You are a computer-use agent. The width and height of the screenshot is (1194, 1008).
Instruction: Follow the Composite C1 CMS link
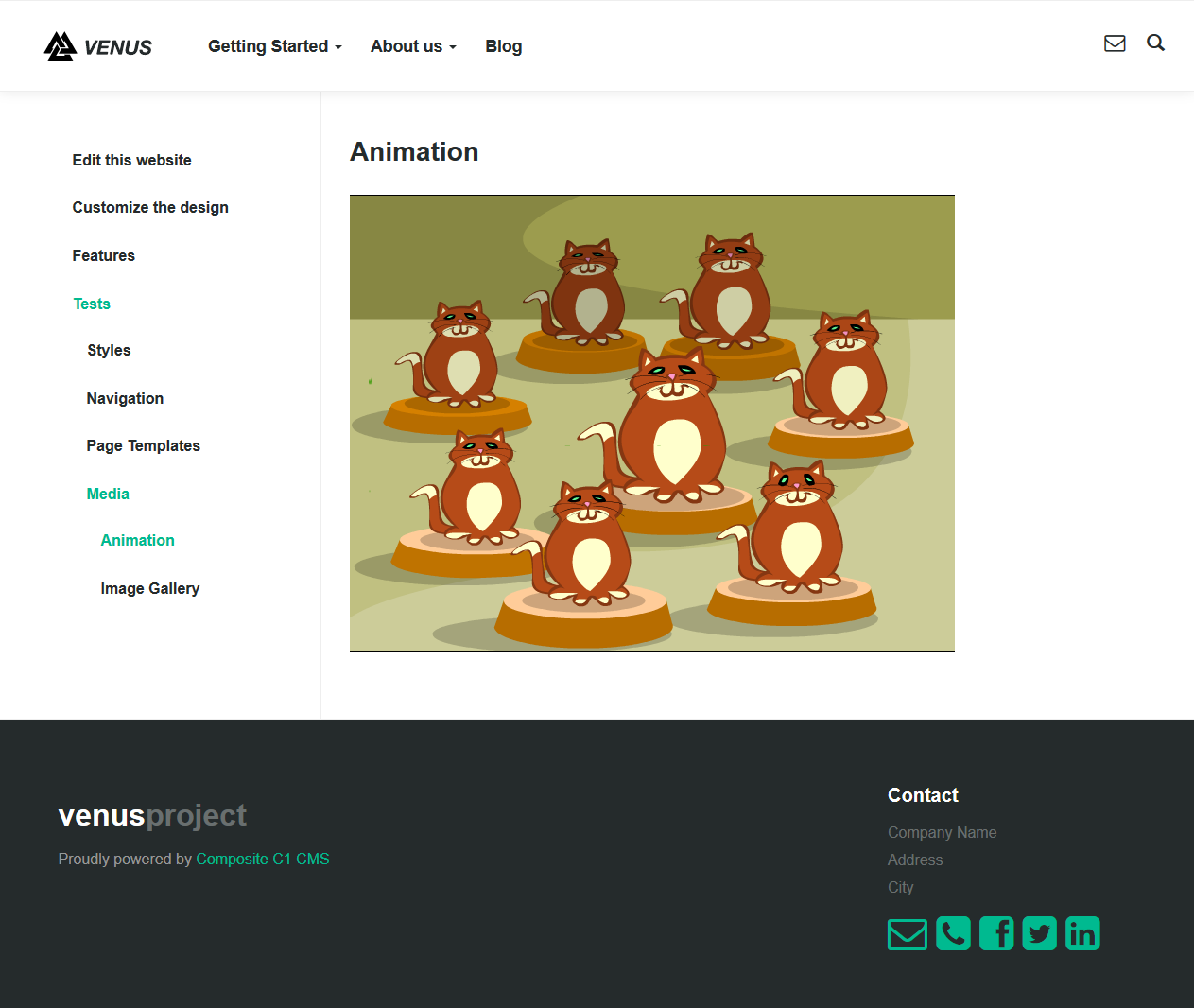[262, 859]
